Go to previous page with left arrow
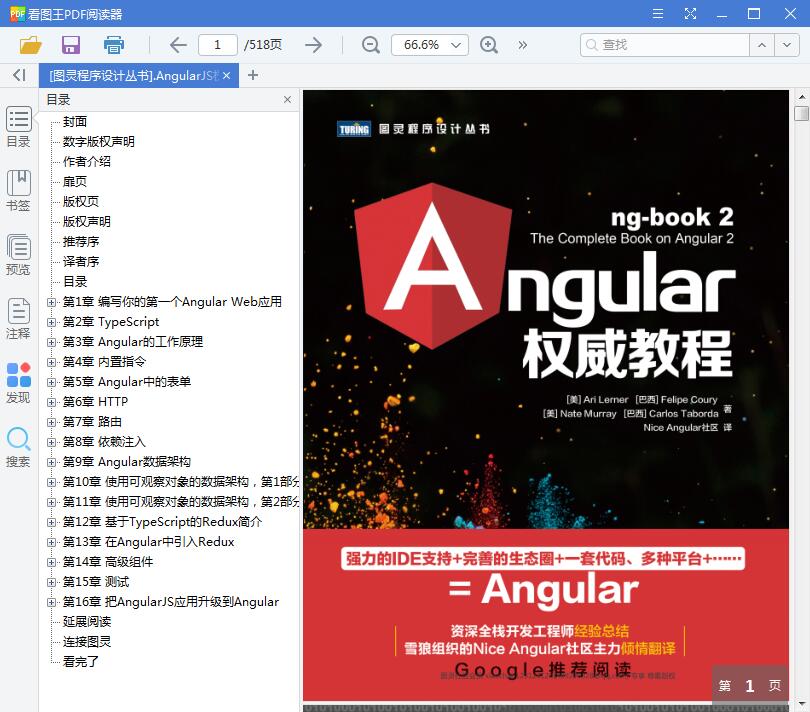This screenshot has width=810, height=712. (178, 45)
